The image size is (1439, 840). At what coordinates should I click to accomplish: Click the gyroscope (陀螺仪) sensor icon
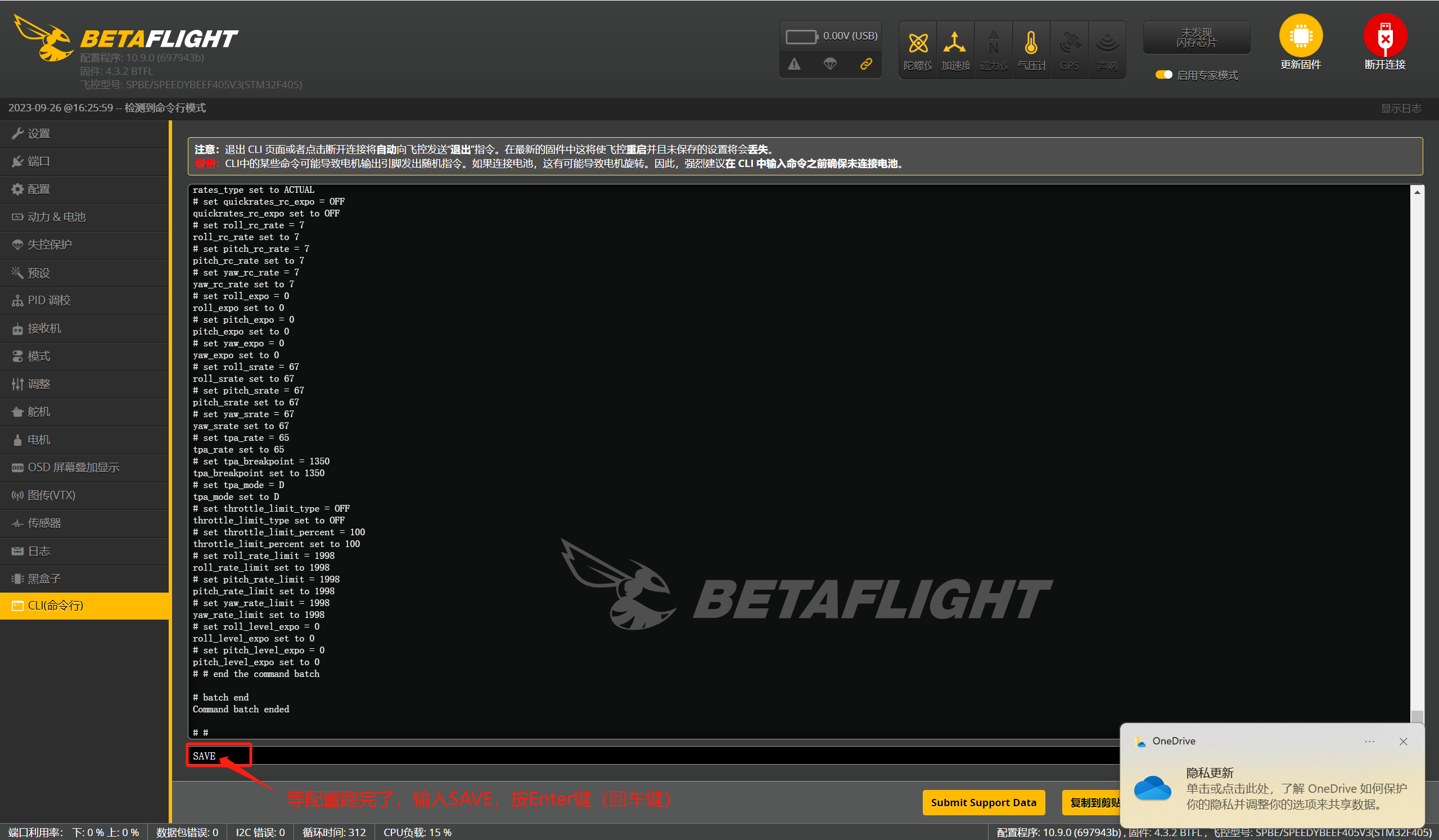(x=918, y=43)
